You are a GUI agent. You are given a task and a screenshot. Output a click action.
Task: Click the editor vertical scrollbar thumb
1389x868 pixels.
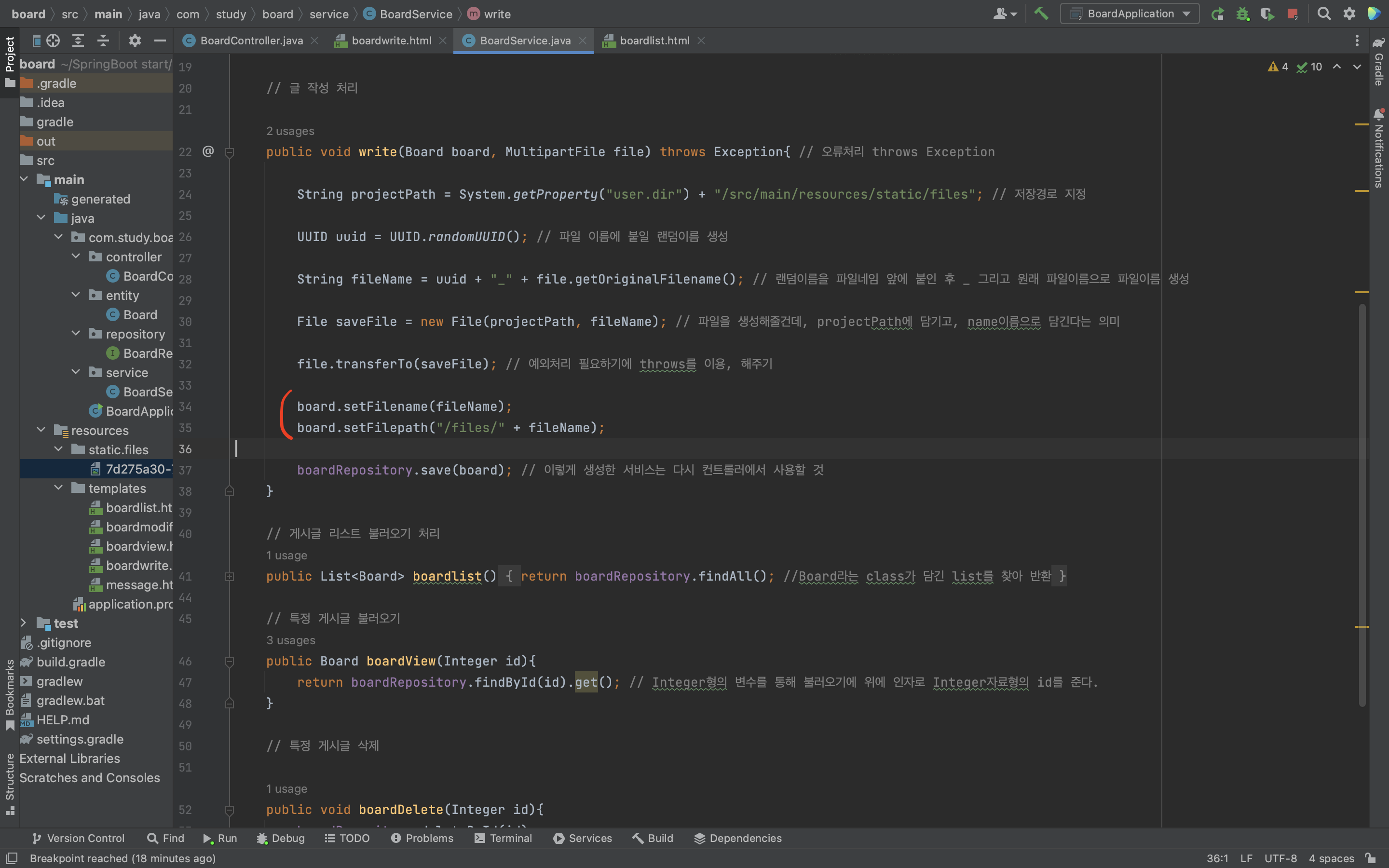coord(1362,505)
